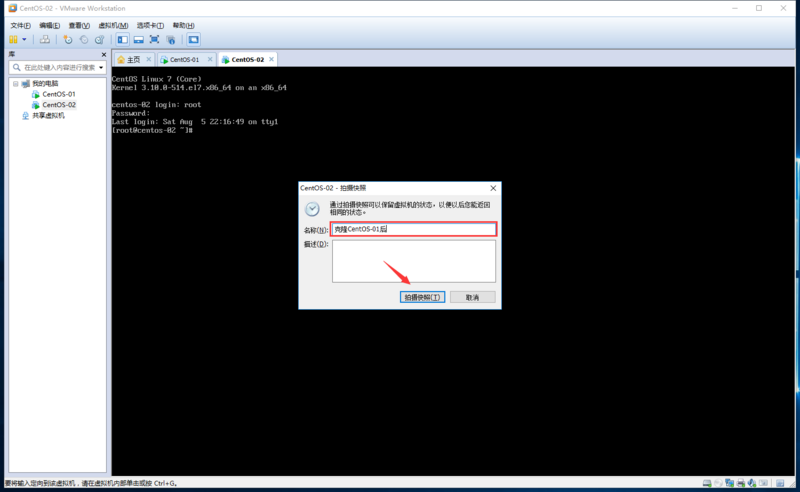Click the snapshot description (描述) text area
The image size is (800, 492).
[414, 261]
